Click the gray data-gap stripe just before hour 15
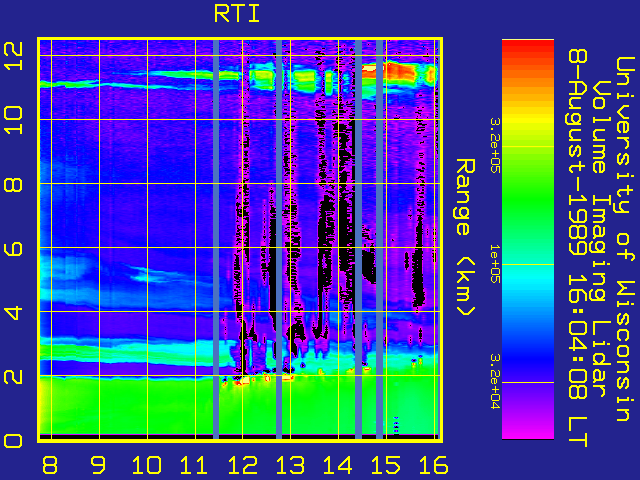Viewport: 640px width, 480px height. click(x=379, y=239)
